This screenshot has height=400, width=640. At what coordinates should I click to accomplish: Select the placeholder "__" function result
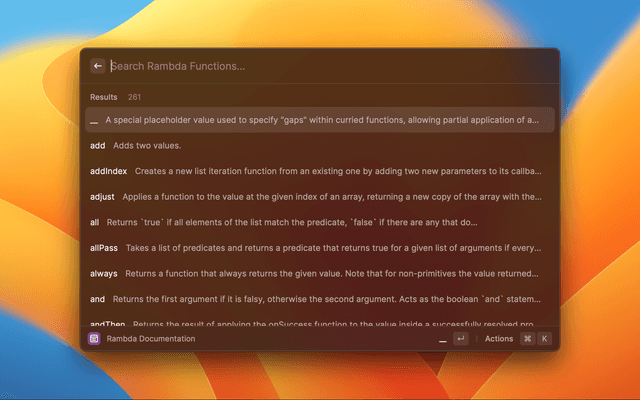tap(319, 120)
